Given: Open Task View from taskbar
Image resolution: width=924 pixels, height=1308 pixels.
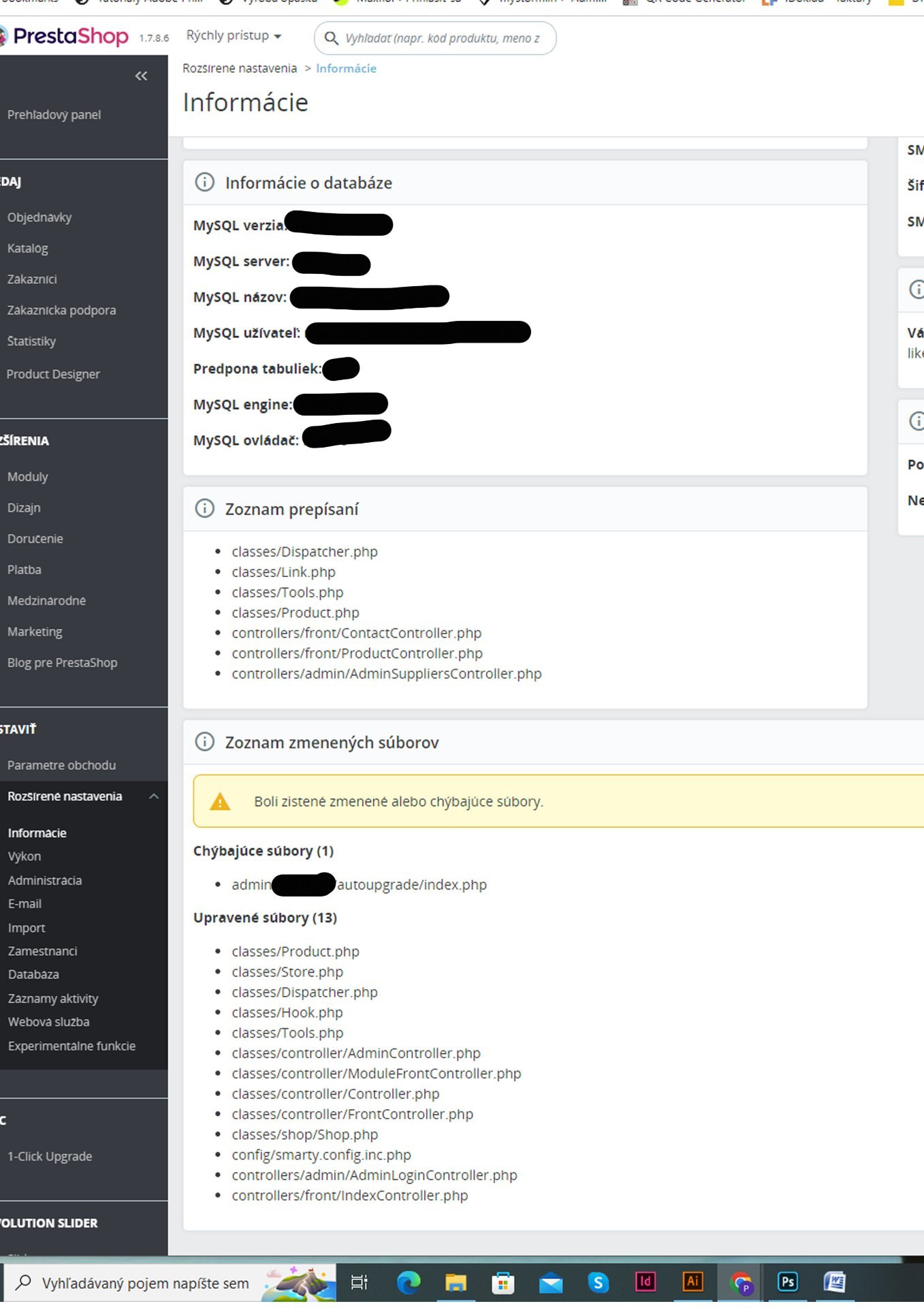Looking at the screenshot, I should 360,1283.
